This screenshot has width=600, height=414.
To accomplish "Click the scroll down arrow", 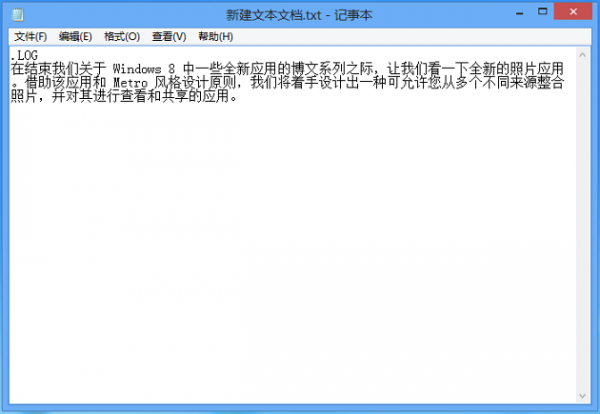I will point(582,396).
